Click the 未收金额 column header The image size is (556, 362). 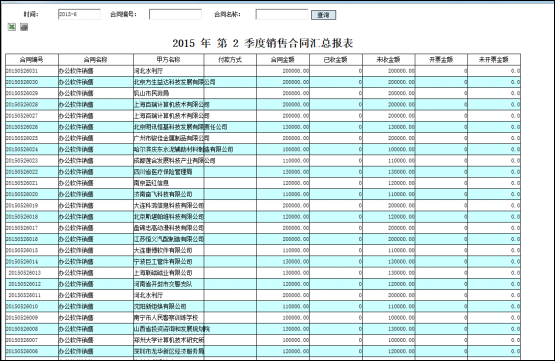pos(389,60)
